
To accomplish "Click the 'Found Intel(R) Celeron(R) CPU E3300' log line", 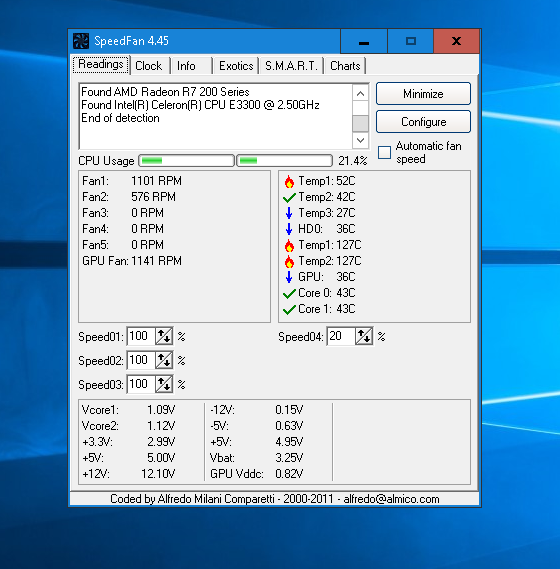I will tap(200, 105).
